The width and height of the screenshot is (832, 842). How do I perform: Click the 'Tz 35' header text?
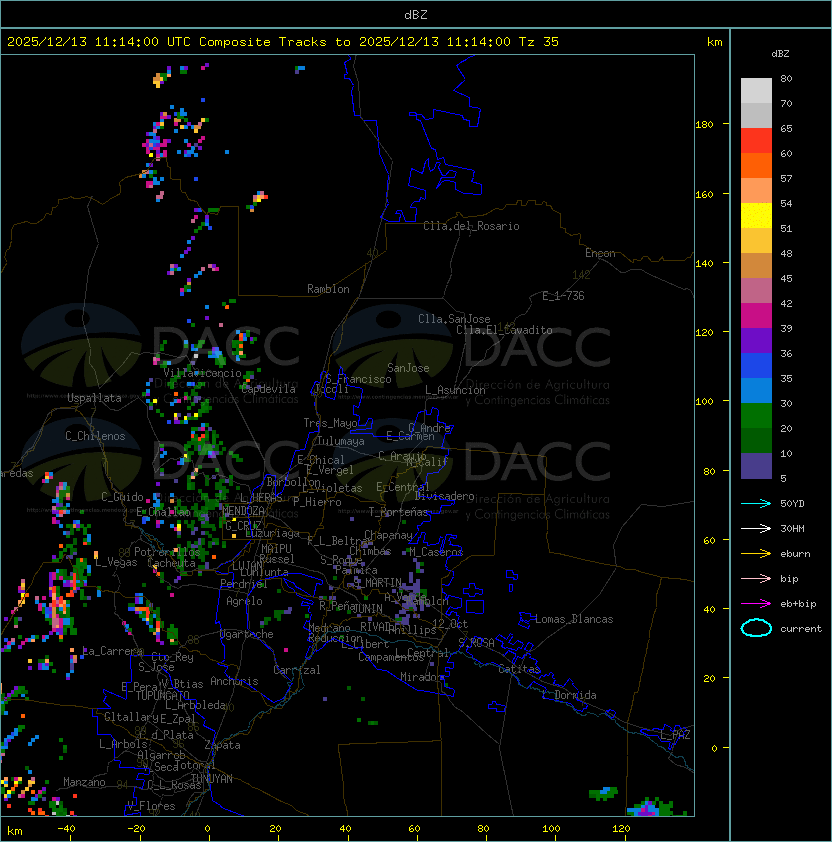(x=539, y=41)
